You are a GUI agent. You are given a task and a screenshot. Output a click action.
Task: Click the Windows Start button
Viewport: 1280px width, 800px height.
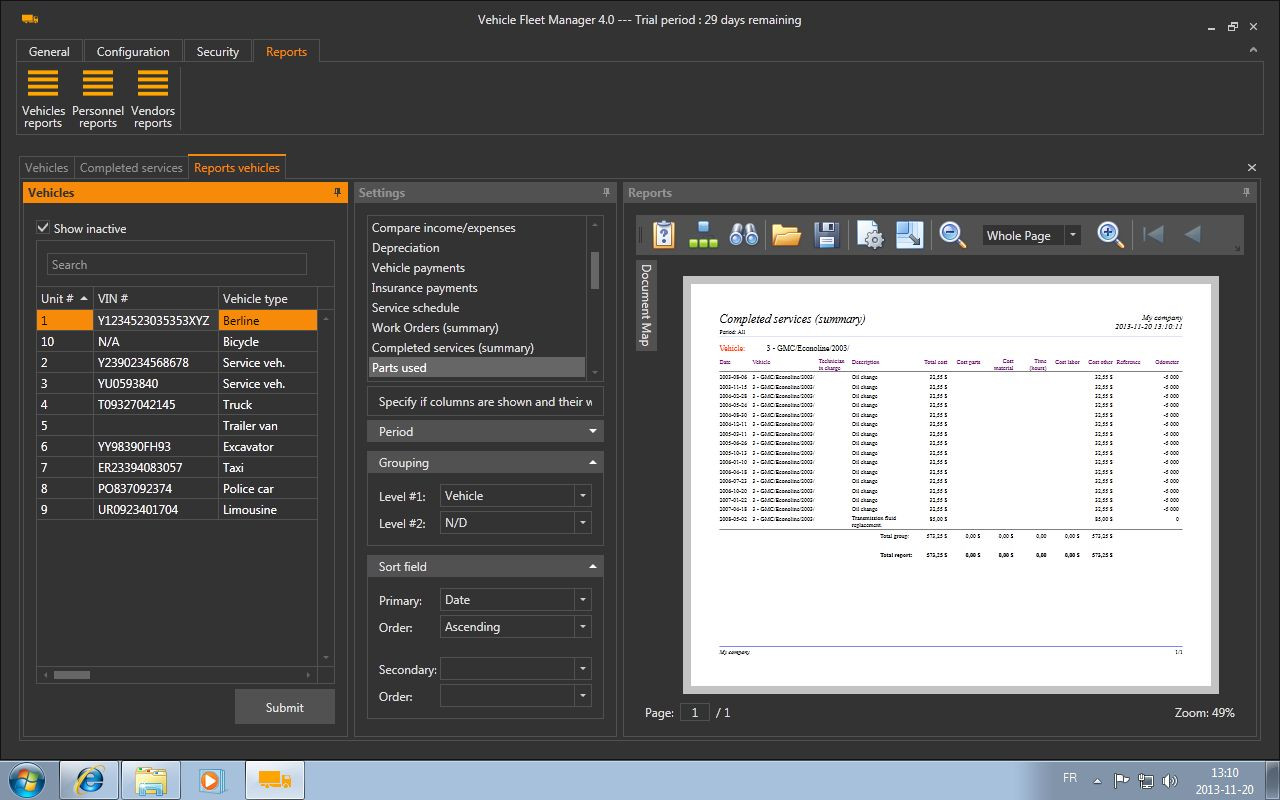click(26, 780)
